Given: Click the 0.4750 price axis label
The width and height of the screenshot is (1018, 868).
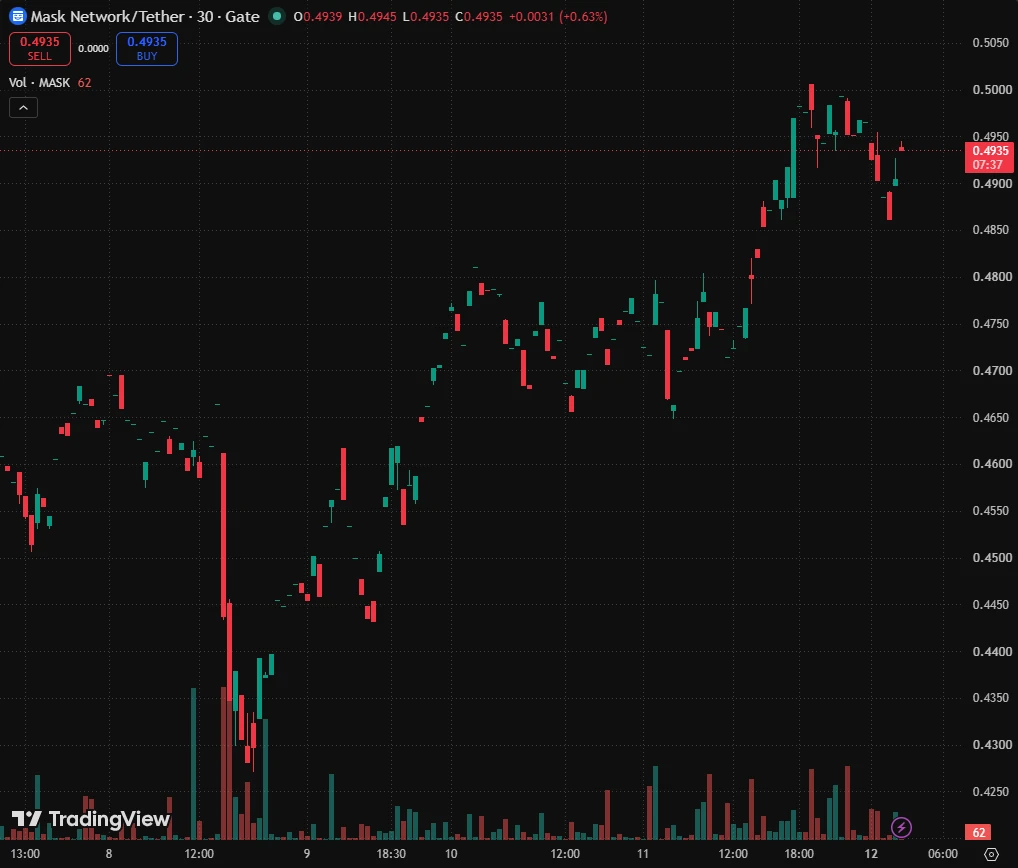Looking at the screenshot, I should point(991,323).
